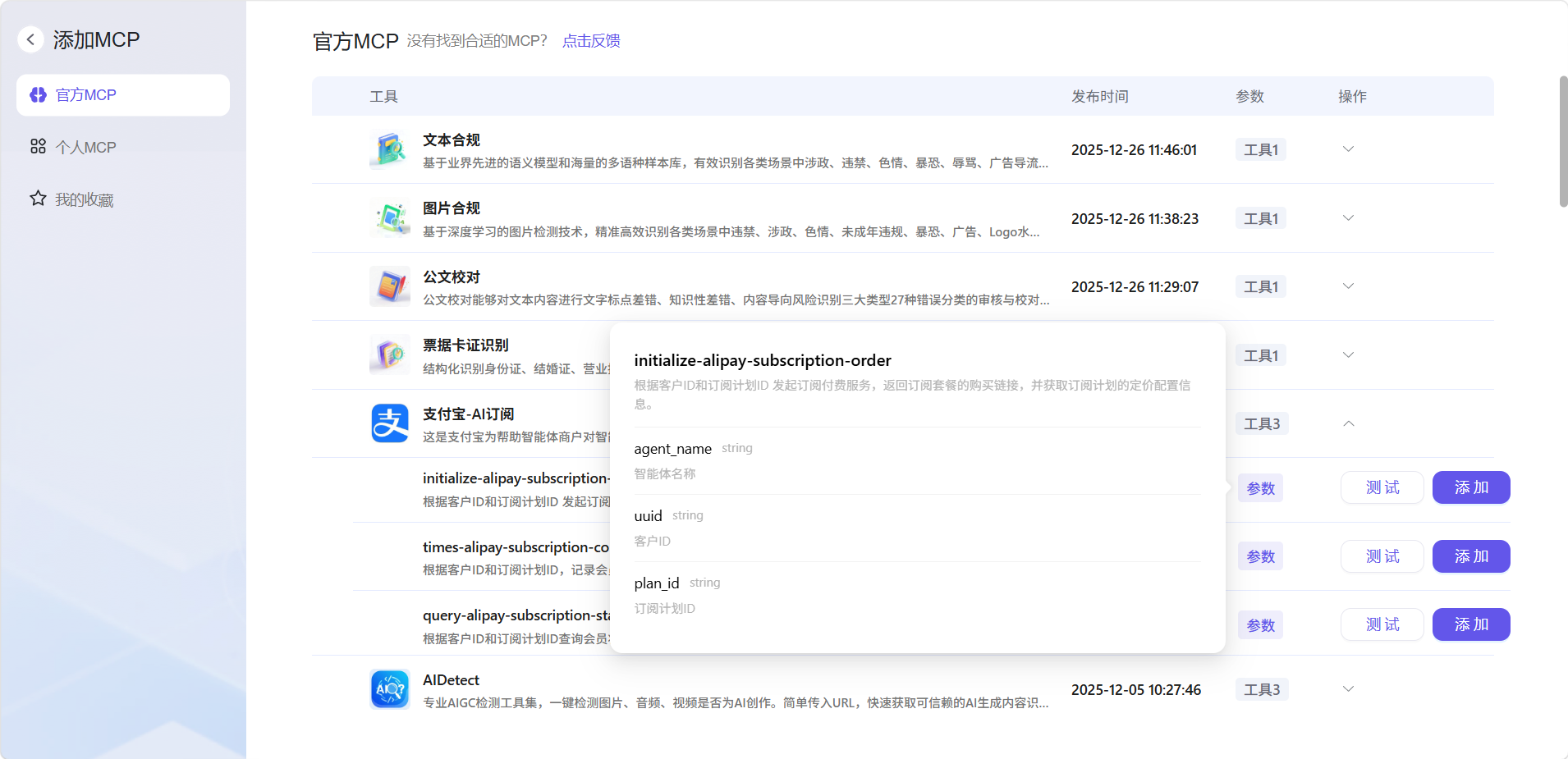The height and width of the screenshot is (759, 1568).
Task: Click publish time 2025-12-05 10:27:46
Action: pos(1136,690)
